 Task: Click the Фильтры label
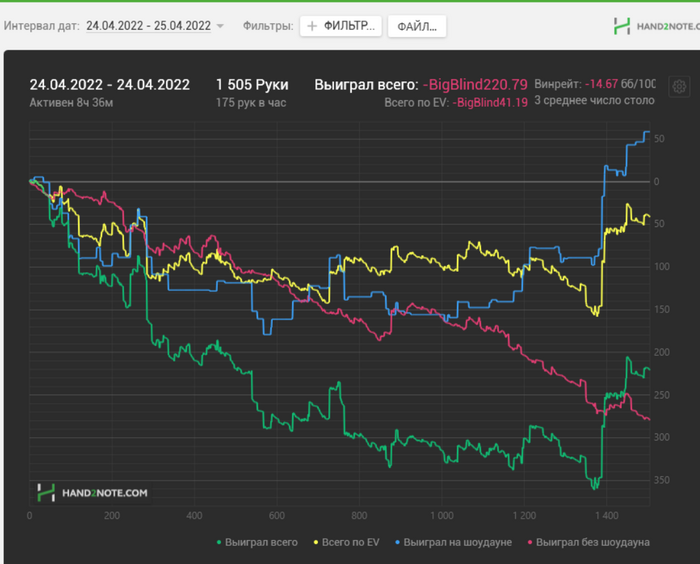click(x=268, y=26)
